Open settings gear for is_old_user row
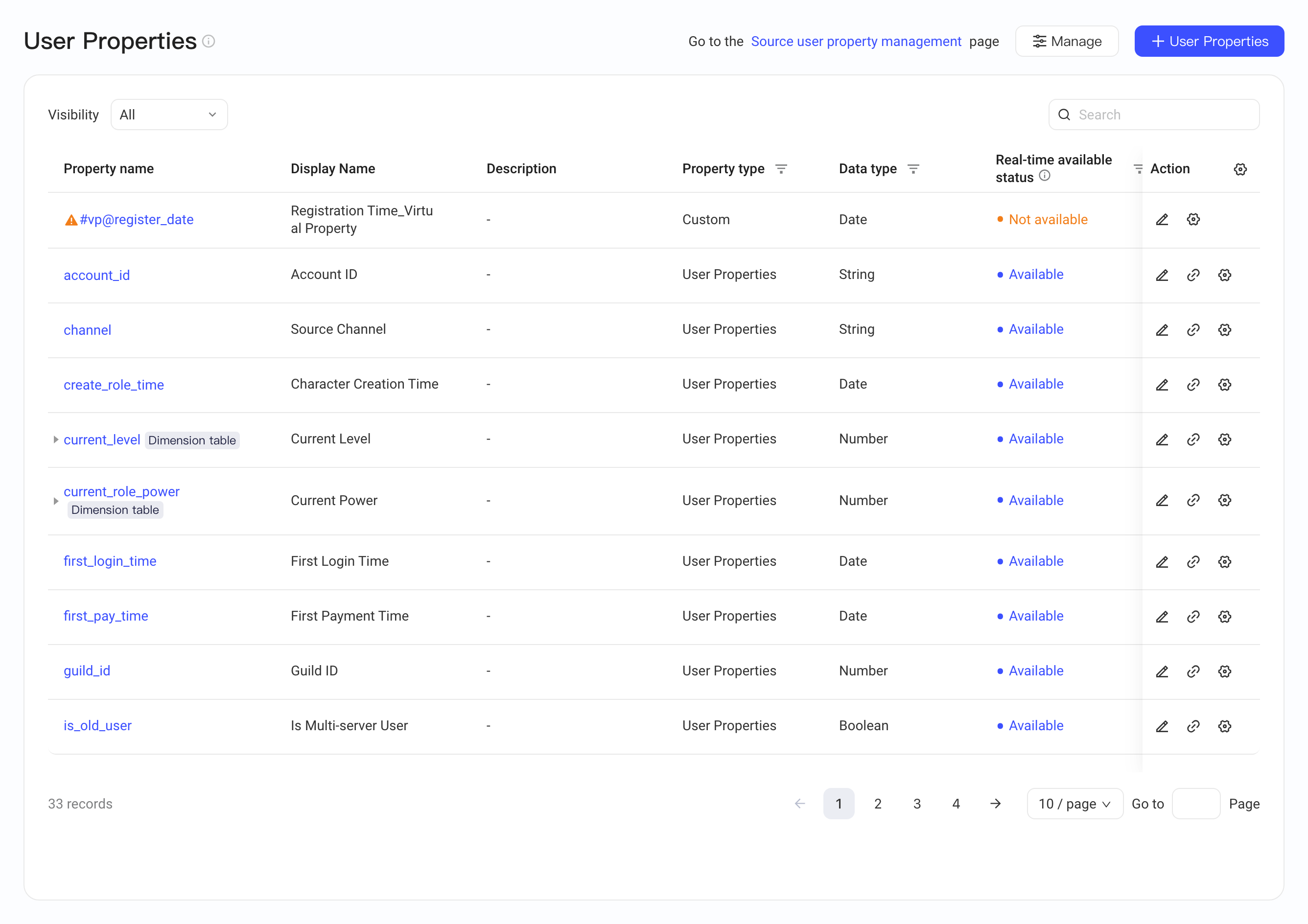This screenshot has width=1308, height=924. 1225,726
